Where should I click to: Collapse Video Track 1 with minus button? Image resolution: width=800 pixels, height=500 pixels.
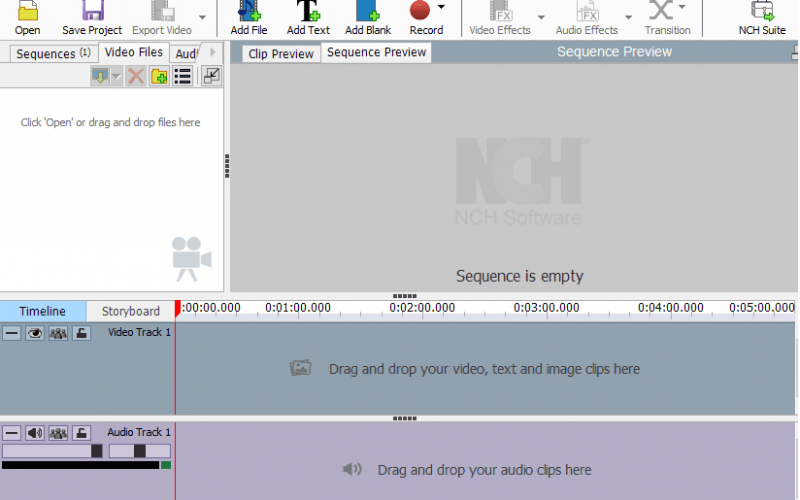pyautogui.click(x=12, y=333)
